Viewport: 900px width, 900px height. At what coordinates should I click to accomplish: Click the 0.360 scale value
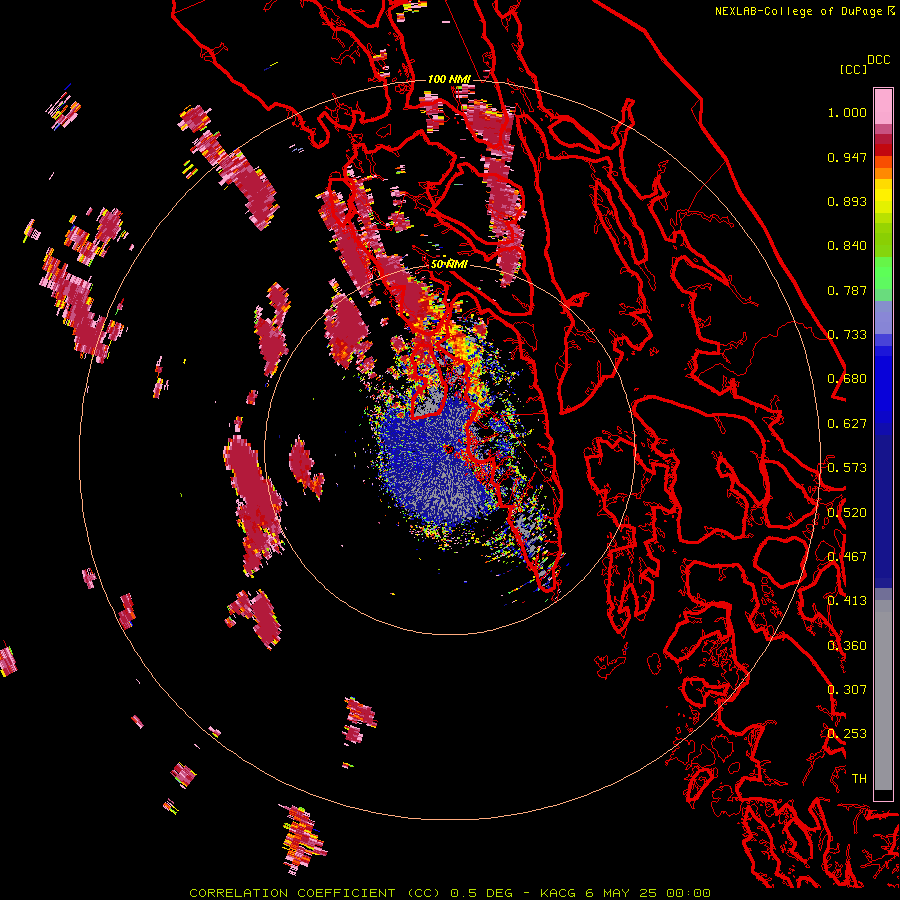[847, 646]
